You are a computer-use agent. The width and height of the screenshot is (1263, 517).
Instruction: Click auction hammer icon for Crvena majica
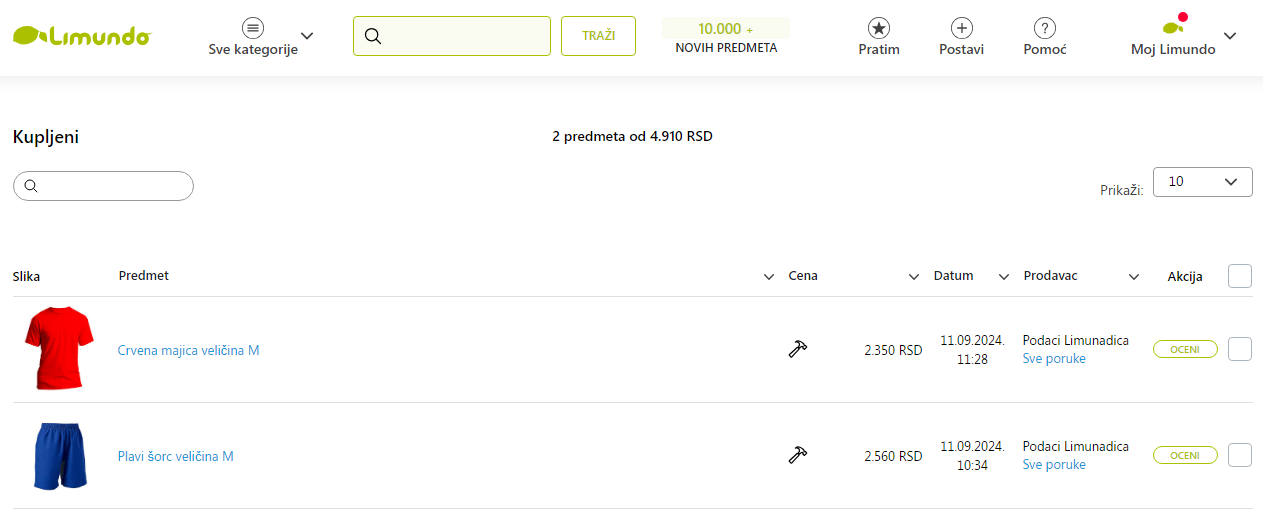pyautogui.click(x=797, y=349)
